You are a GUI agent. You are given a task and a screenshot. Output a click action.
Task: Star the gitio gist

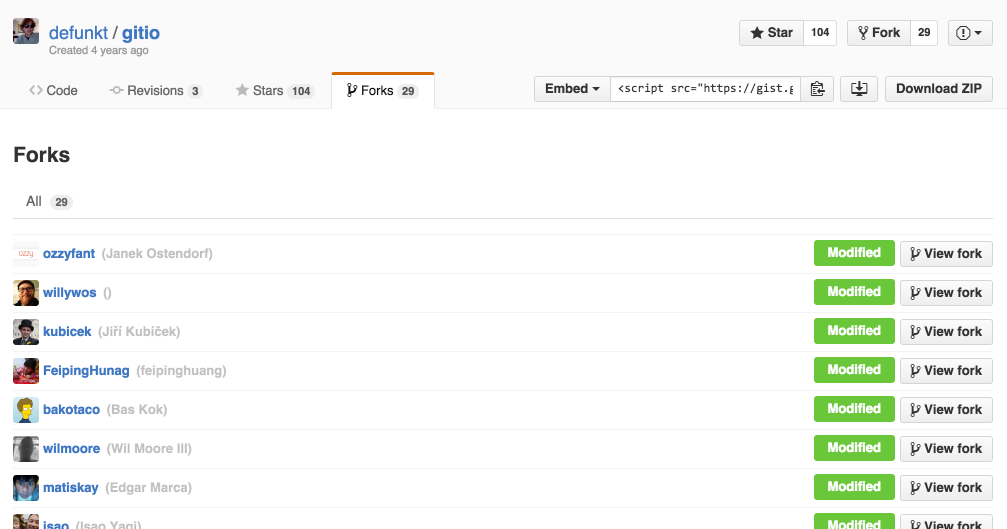pos(770,33)
